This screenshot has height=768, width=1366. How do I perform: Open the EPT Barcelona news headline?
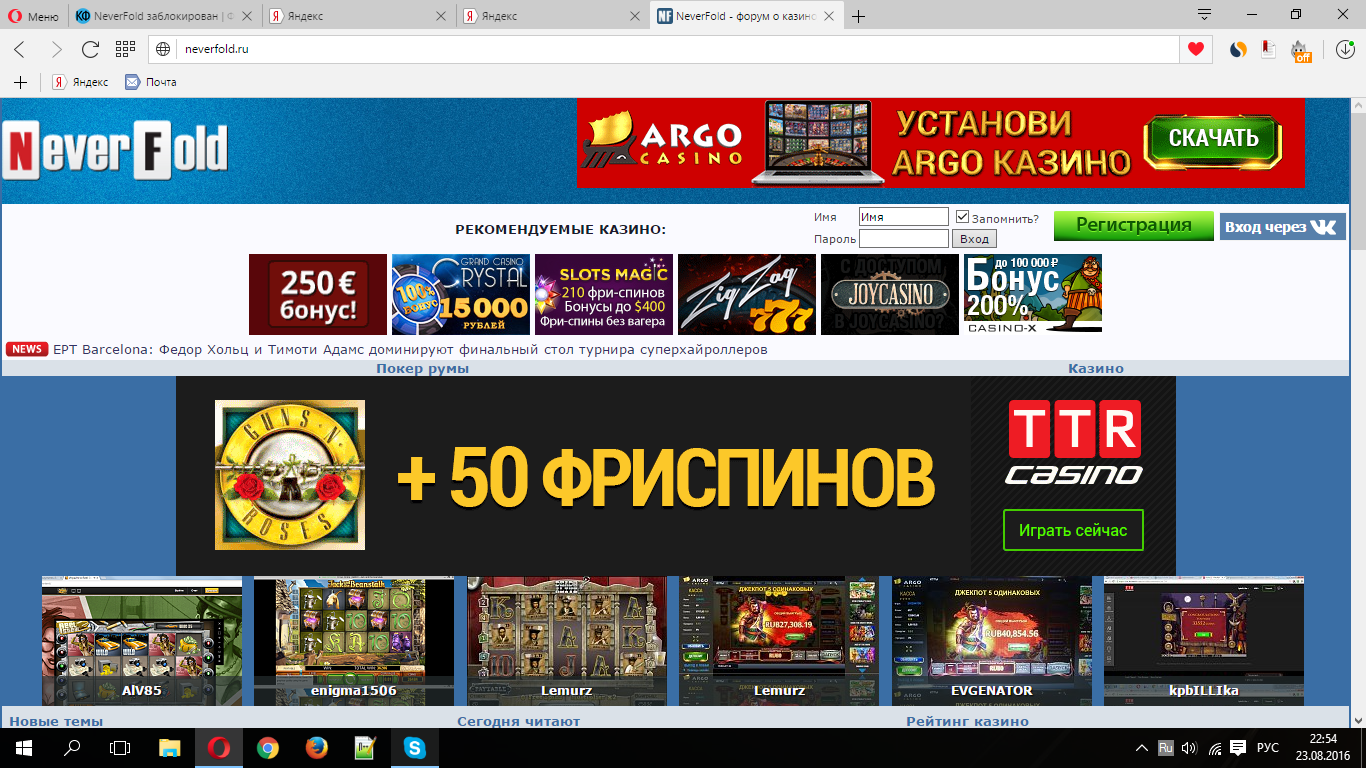410,349
